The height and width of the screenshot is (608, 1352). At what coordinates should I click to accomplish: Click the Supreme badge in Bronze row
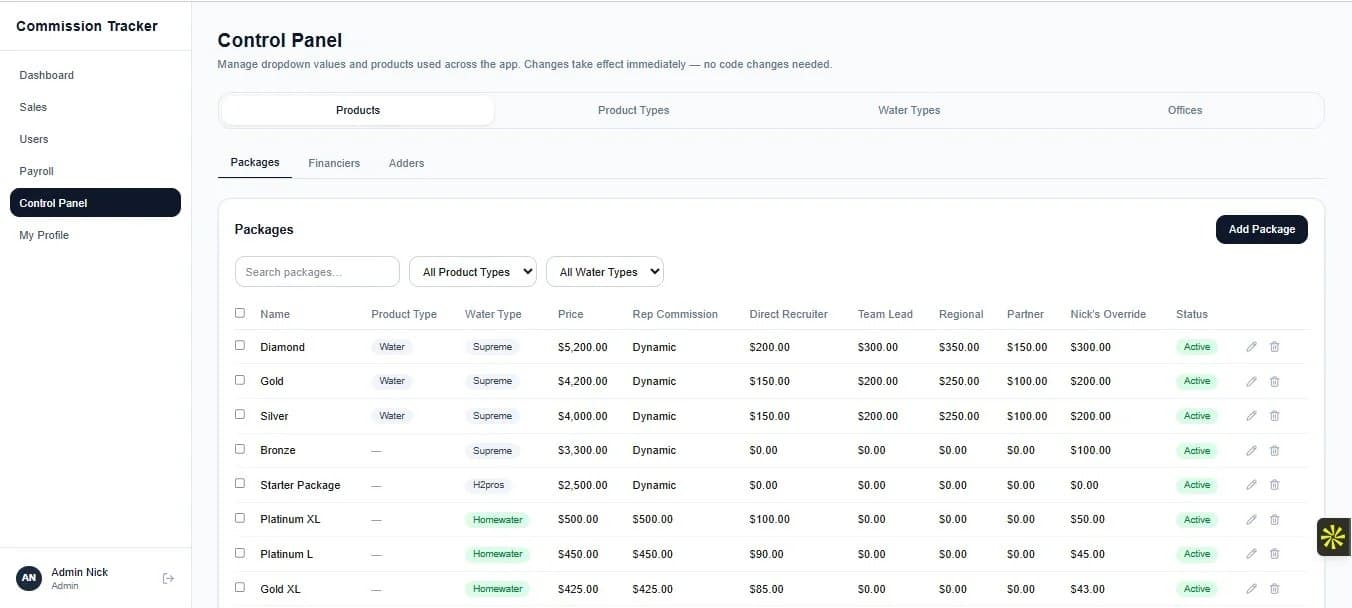(x=493, y=450)
